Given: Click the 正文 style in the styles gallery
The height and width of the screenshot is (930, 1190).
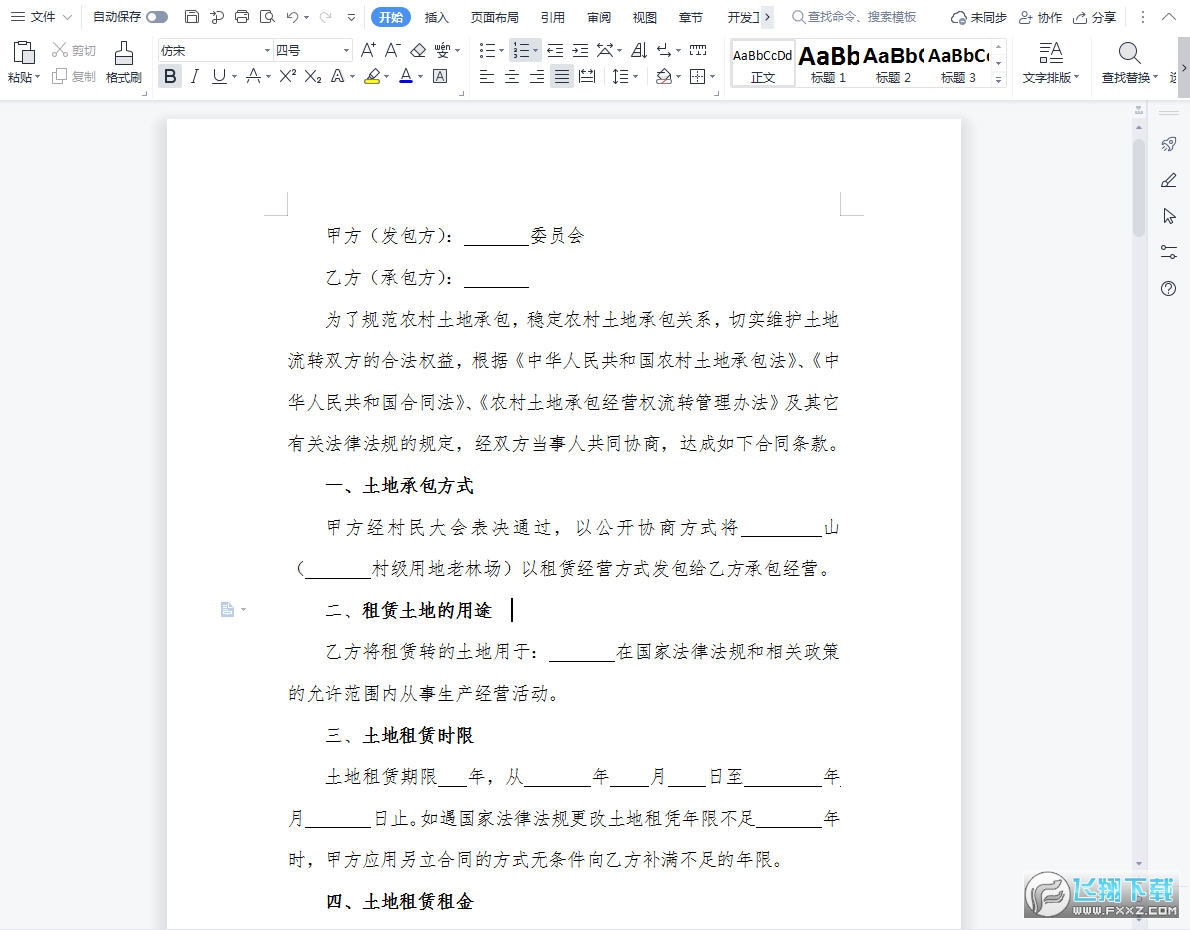Looking at the screenshot, I should (762, 64).
